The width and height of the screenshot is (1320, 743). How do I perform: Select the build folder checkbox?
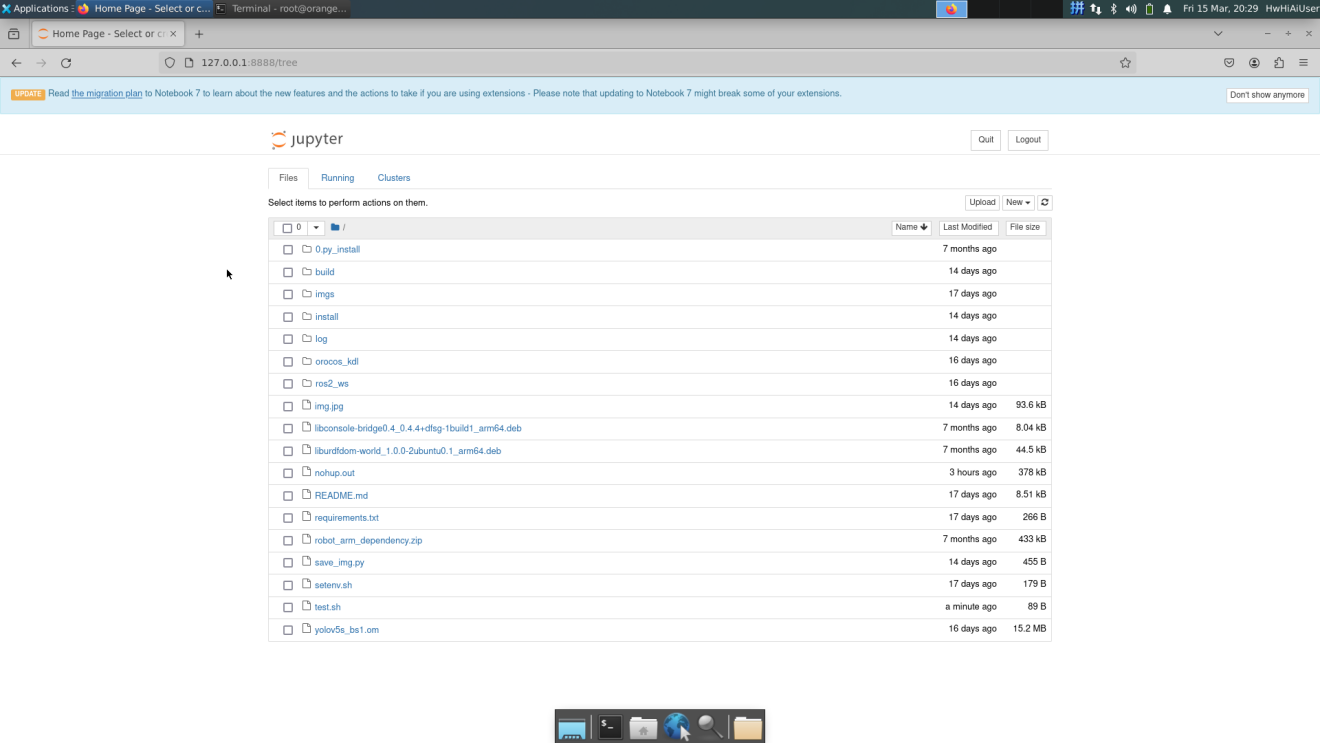coord(288,272)
